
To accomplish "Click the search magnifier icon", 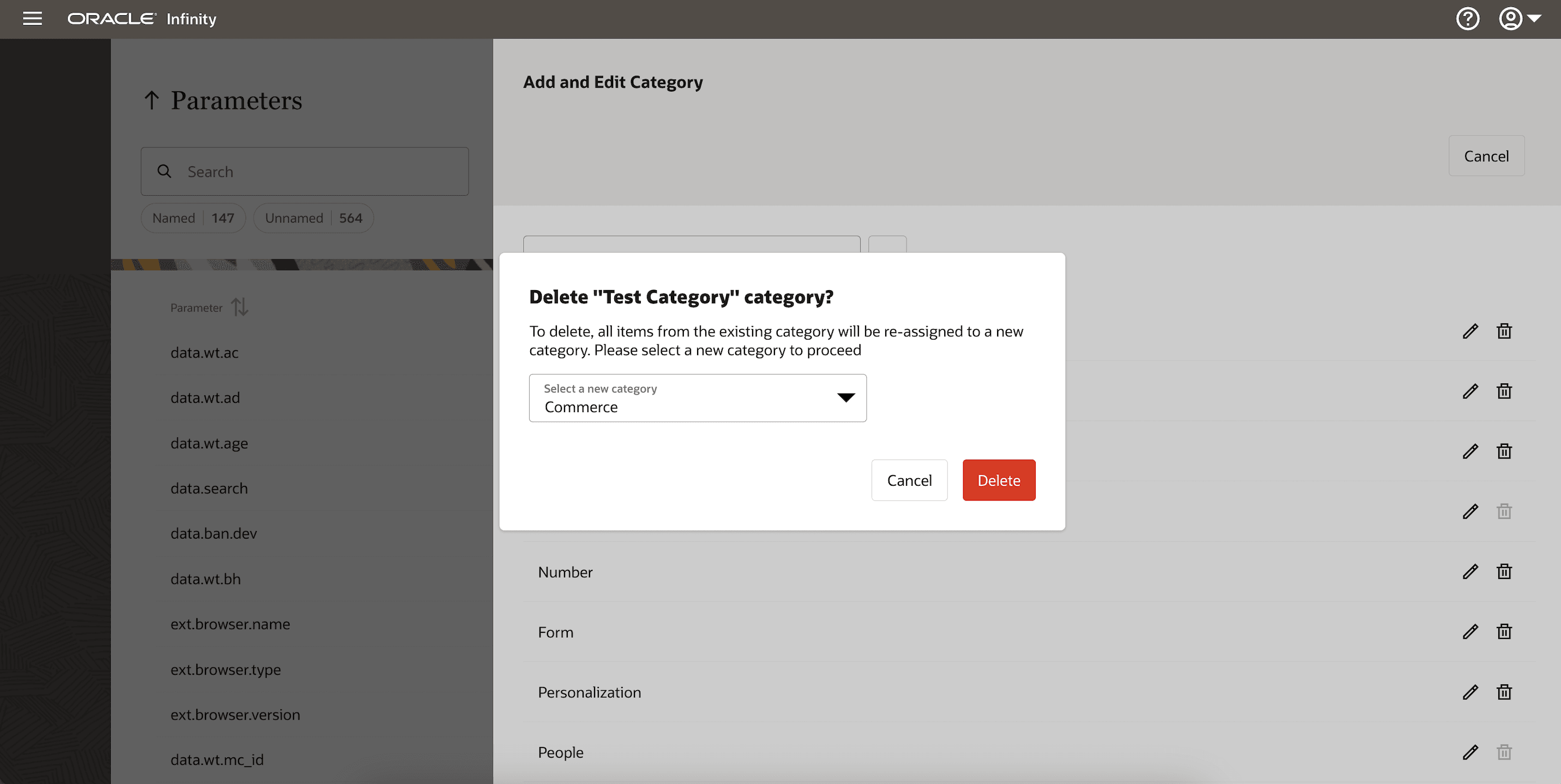I will 164,171.
